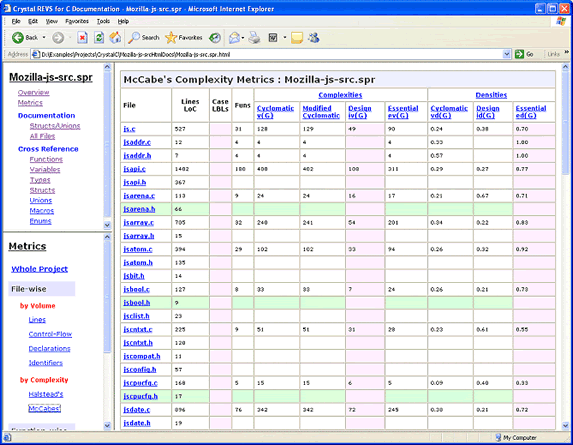Open the Whole Project metrics link
The width and height of the screenshot is (573, 445).
[x=39, y=269]
